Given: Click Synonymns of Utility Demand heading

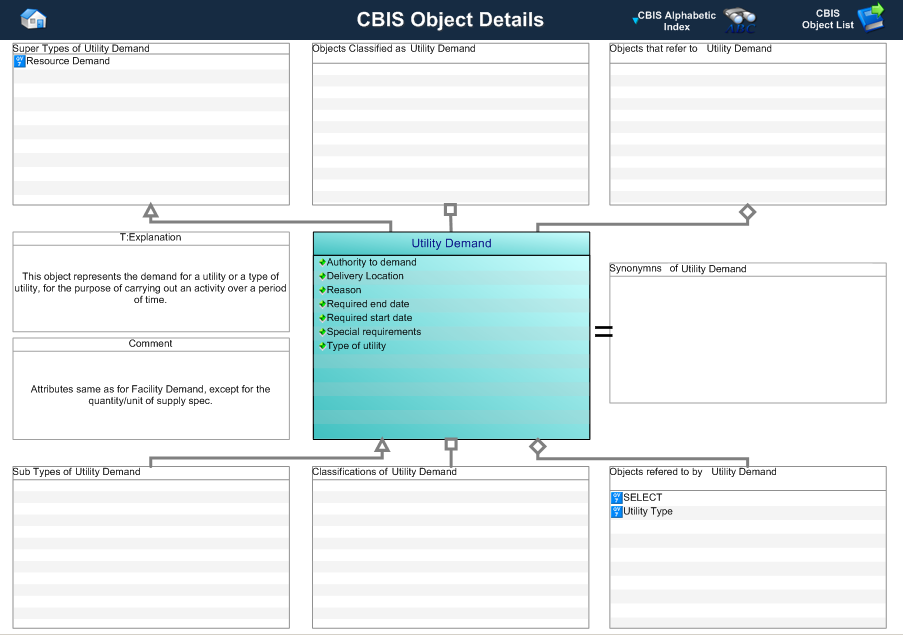Looking at the screenshot, I should pyautogui.click(x=678, y=268).
